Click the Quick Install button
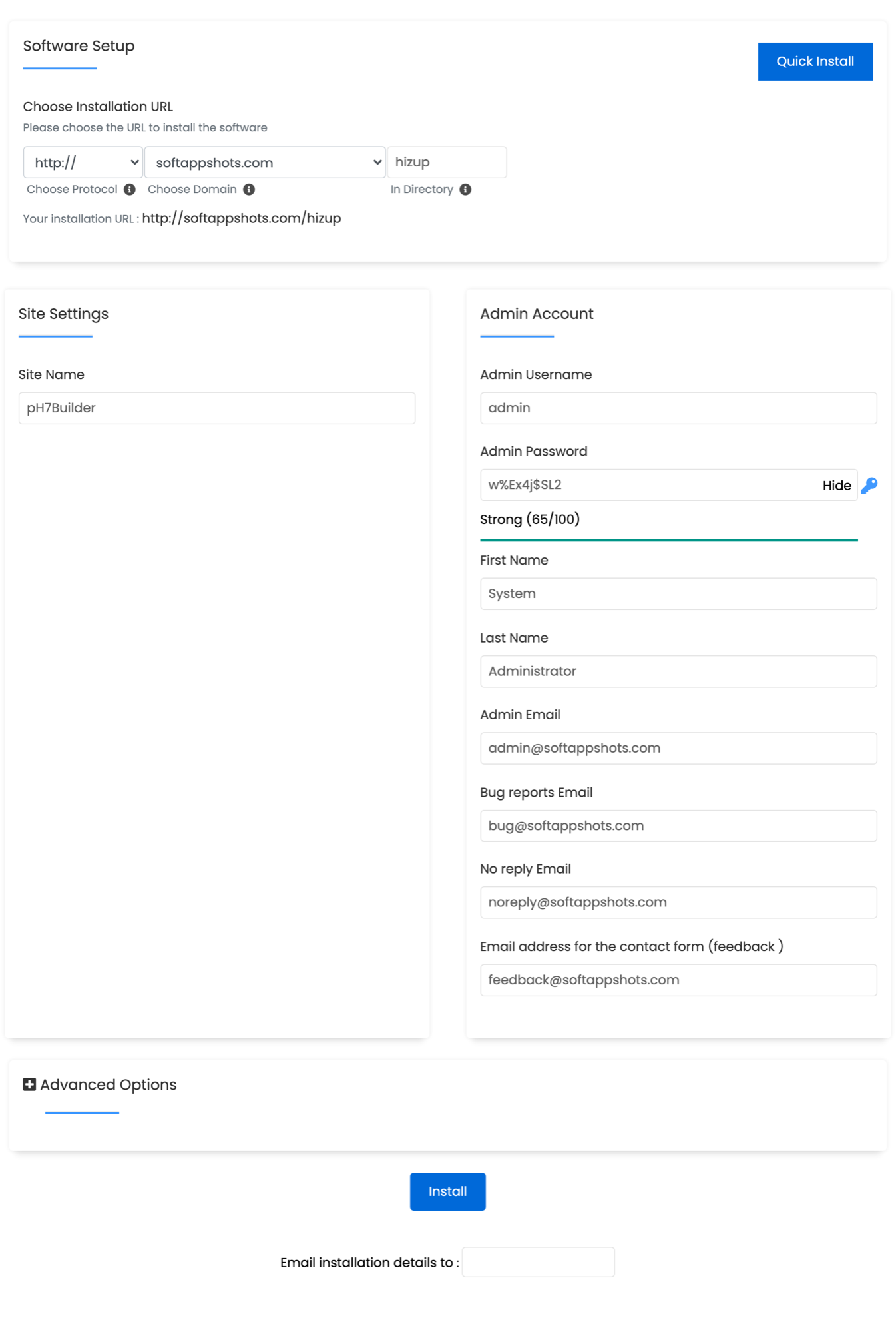The width and height of the screenshot is (896, 1332). [815, 61]
